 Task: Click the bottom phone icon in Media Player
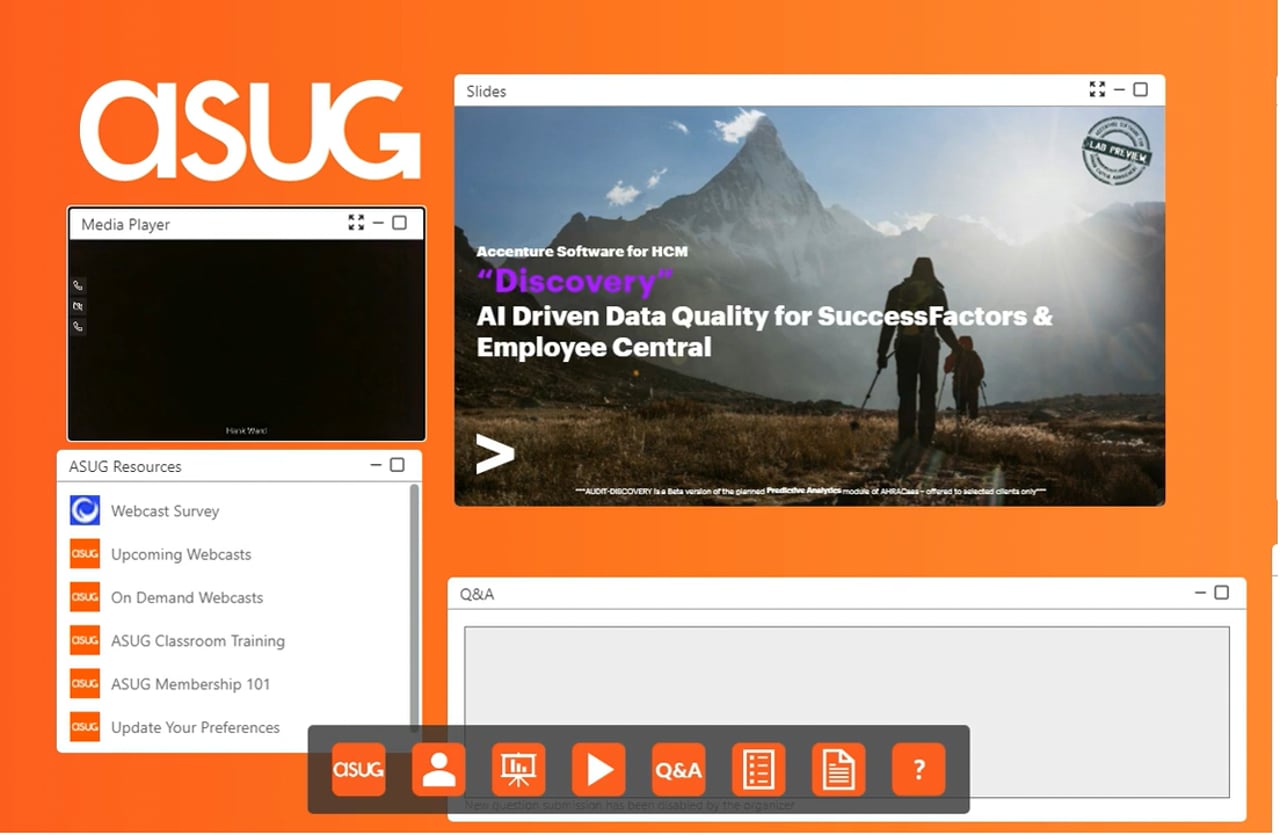(78, 326)
